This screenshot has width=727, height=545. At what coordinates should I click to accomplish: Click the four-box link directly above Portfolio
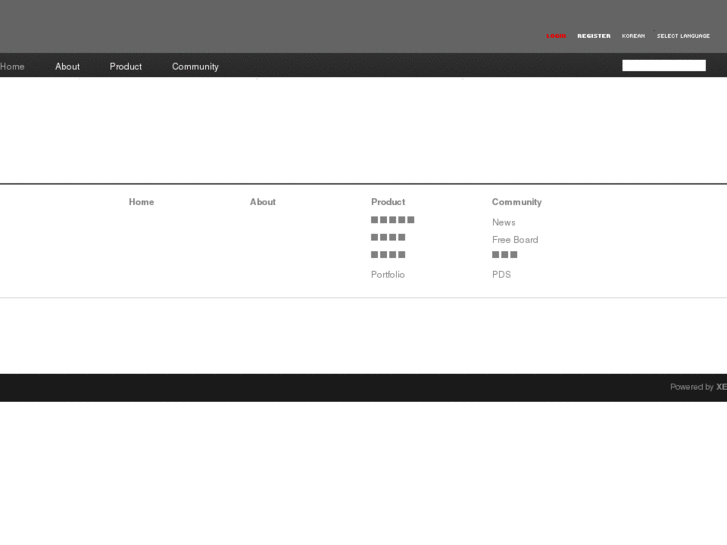pyautogui.click(x=388, y=255)
